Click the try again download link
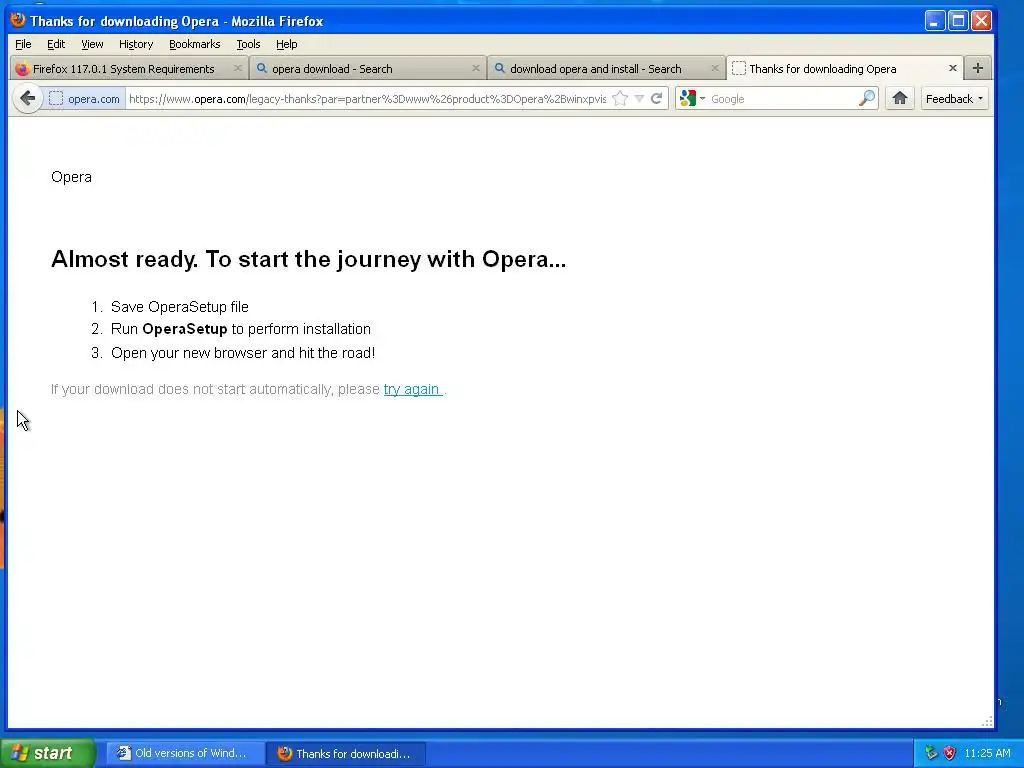Viewport: 1024px width, 768px height. (412, 389)
